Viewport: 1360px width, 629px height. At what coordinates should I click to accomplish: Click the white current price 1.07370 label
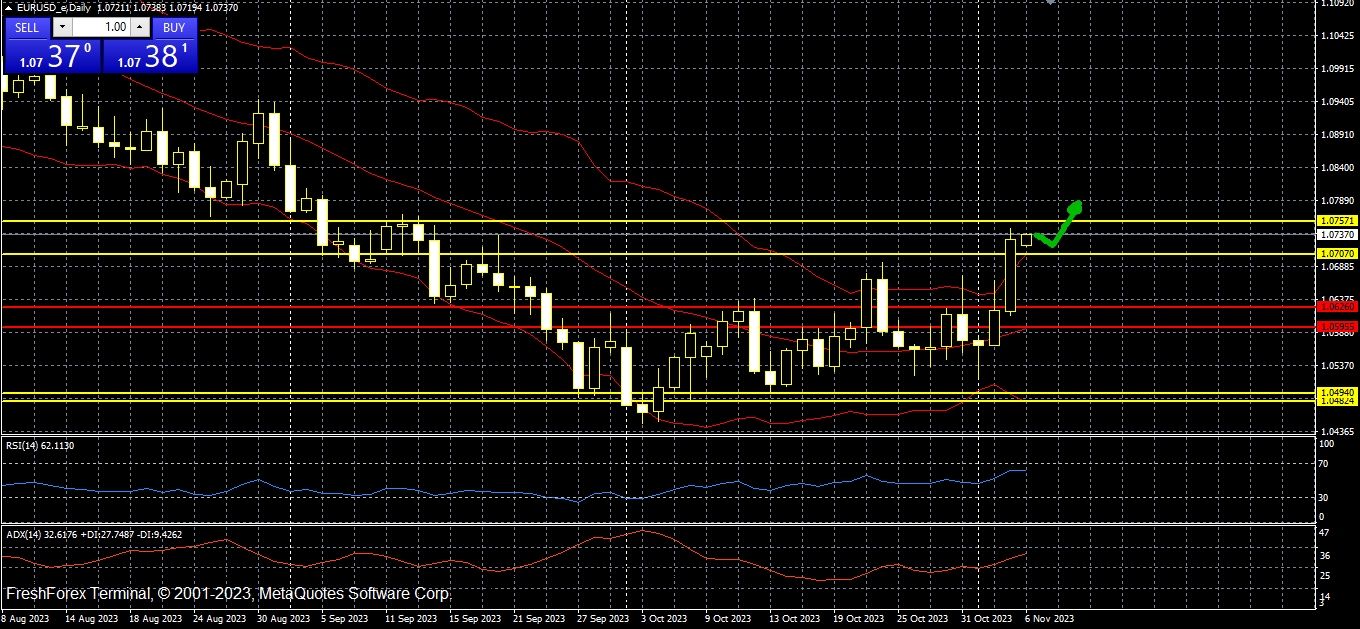(x=1336, y=234)
